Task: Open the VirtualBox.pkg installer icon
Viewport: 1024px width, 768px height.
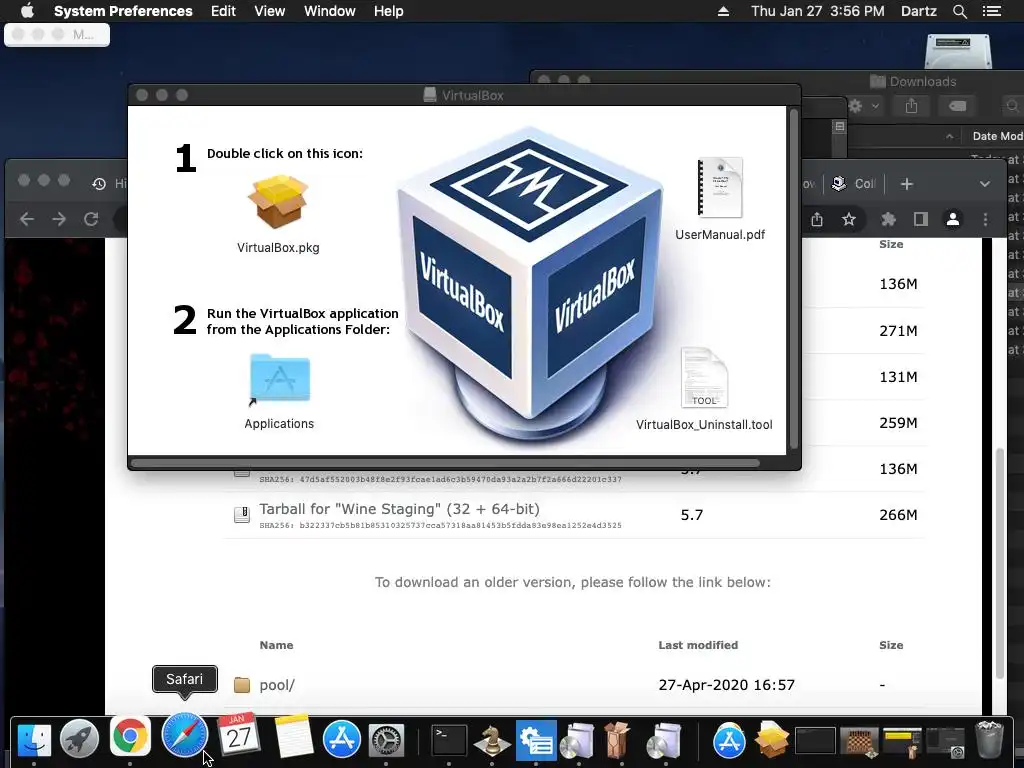Action: pyautogui.click(x=278, y=202)
